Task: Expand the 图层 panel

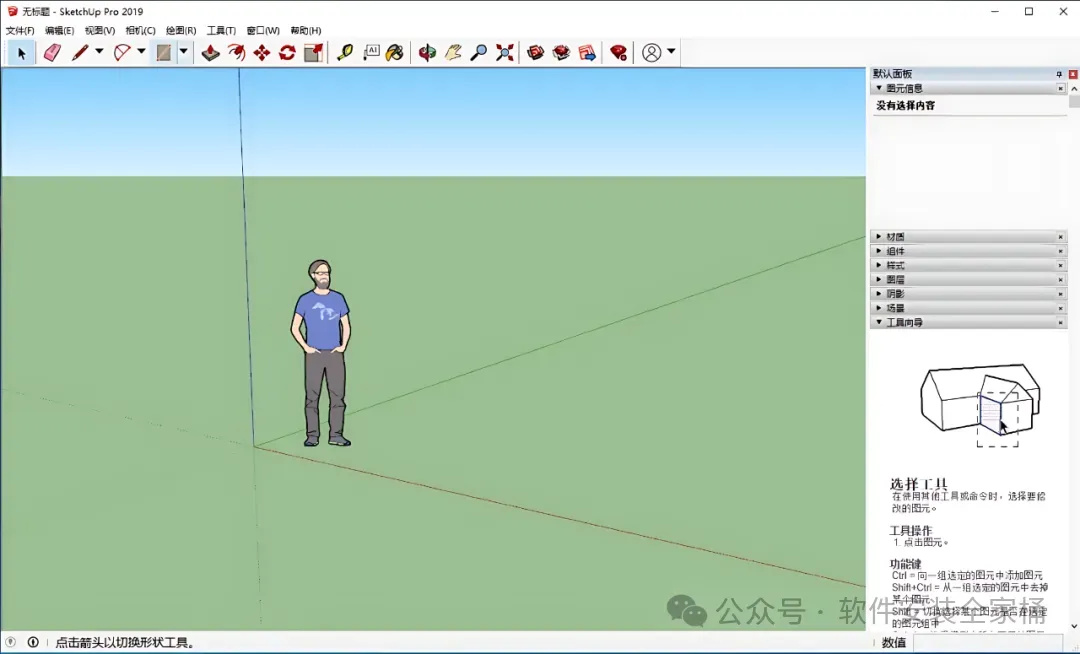Action: (879, 279)
